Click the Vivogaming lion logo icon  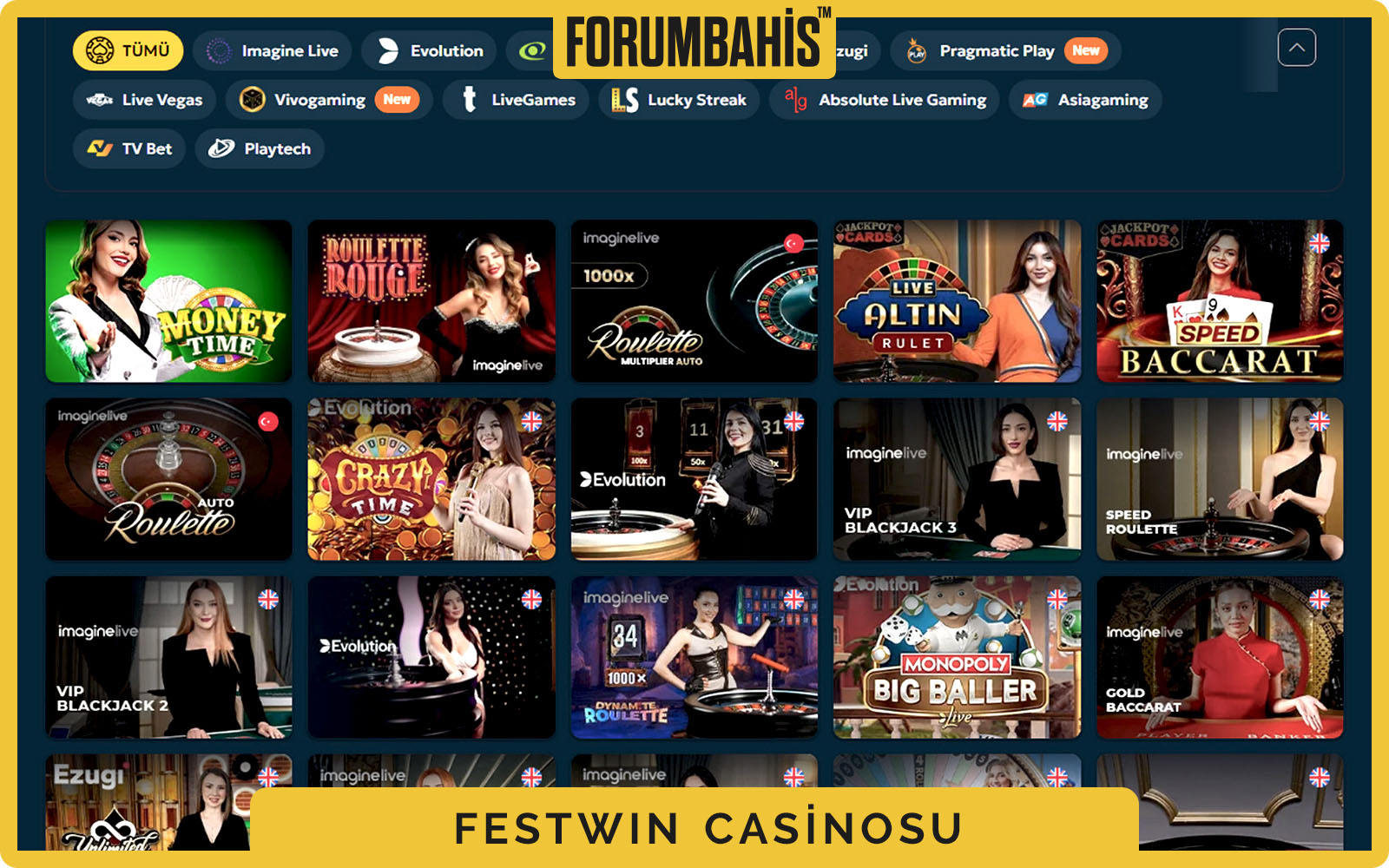point(253,100)
